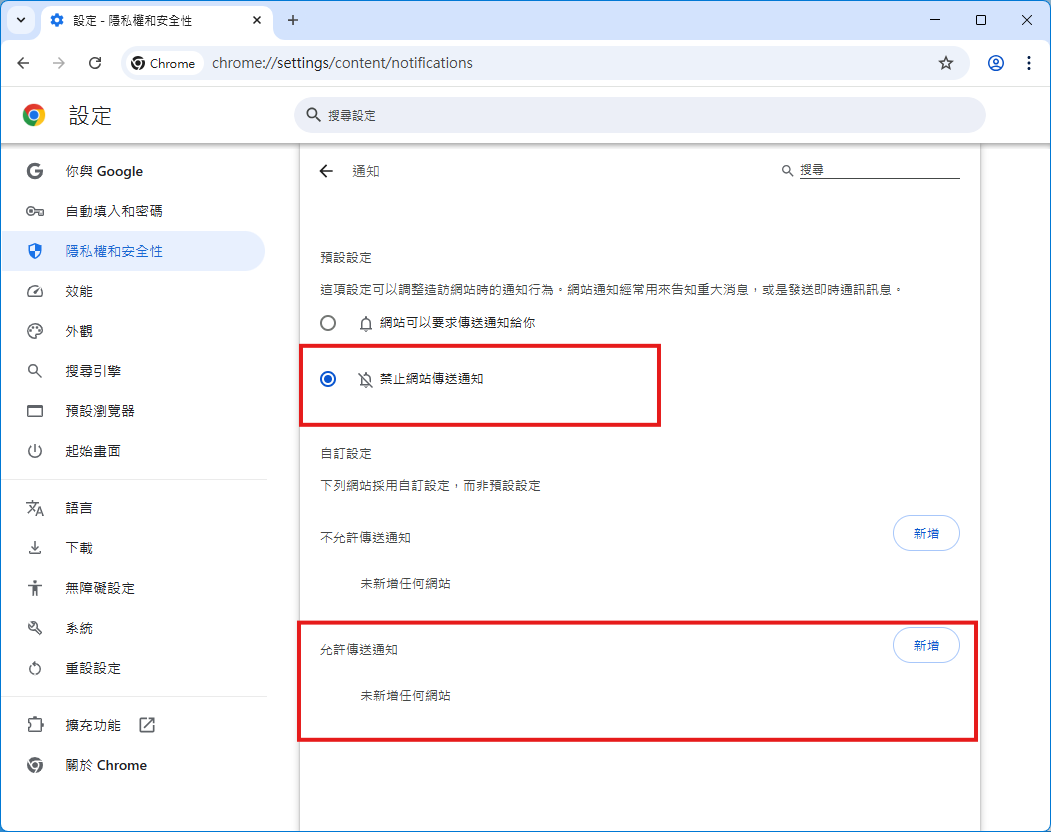Open 自動填入和密碼 key icon
The width and height of the screenshot is (1051, 832).
pos(34,211)
